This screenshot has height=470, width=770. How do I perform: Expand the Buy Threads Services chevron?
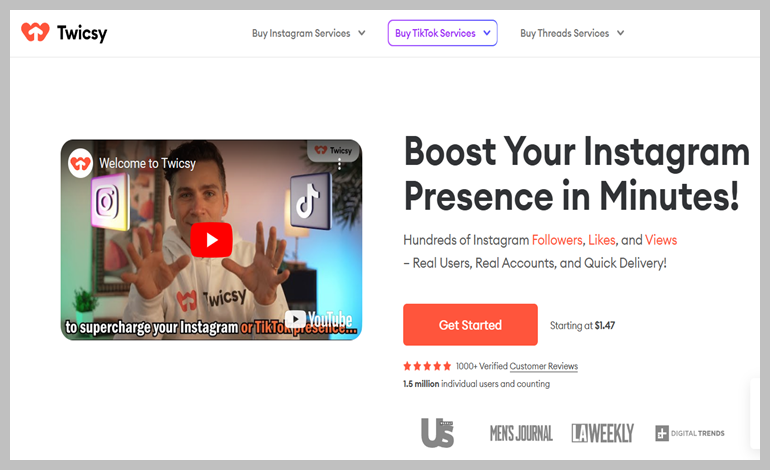click(621, 33)
